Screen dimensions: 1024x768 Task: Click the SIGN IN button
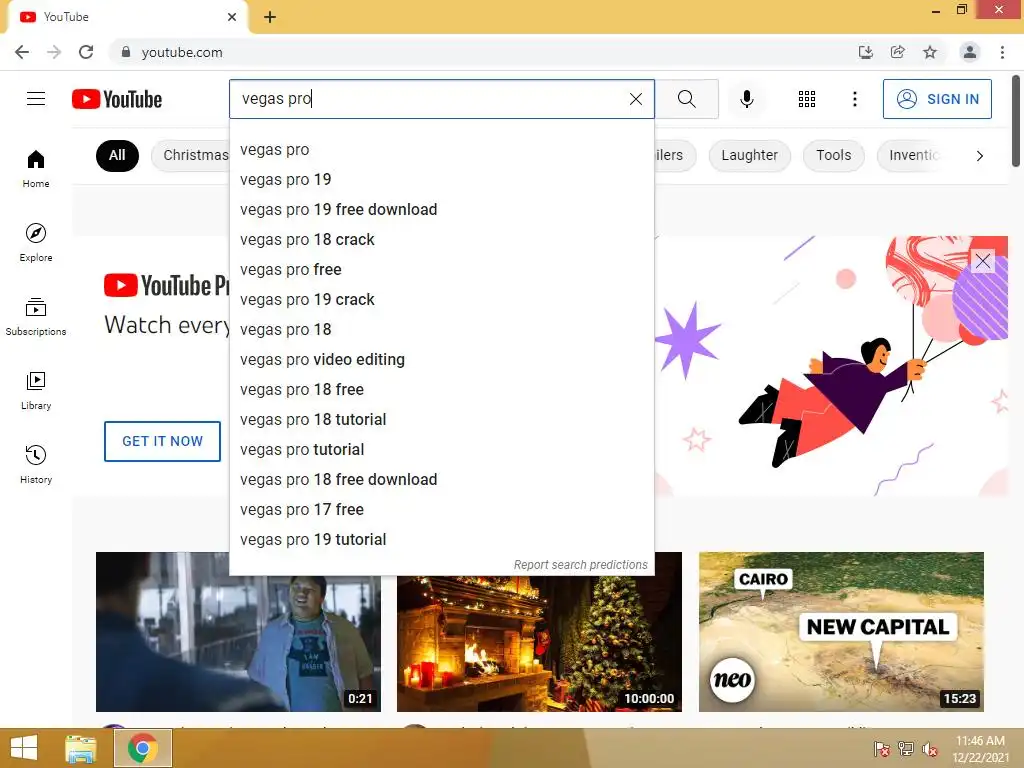(937, 99)
